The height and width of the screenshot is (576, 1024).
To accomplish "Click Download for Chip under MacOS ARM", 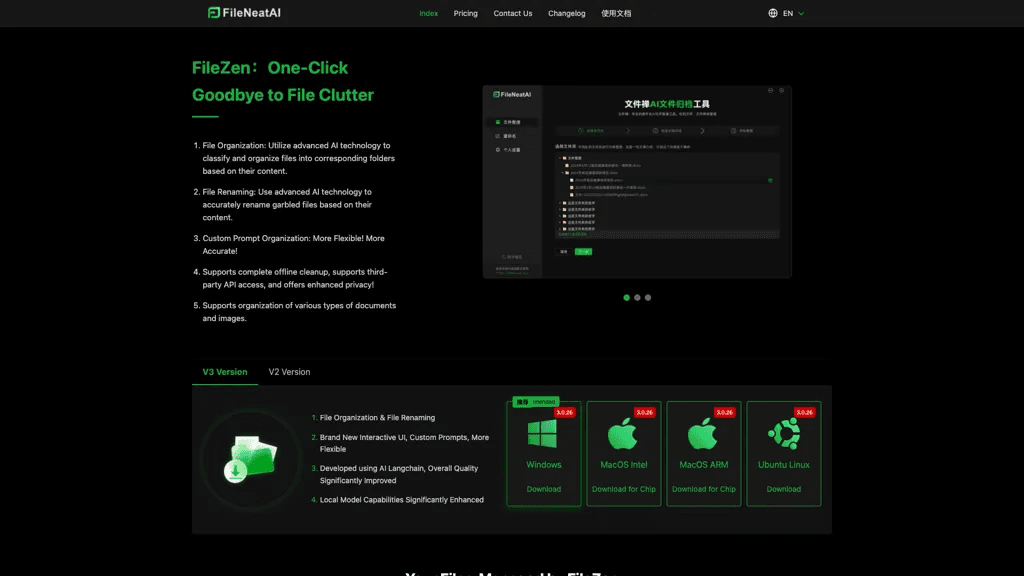I will tap(703, 489).
